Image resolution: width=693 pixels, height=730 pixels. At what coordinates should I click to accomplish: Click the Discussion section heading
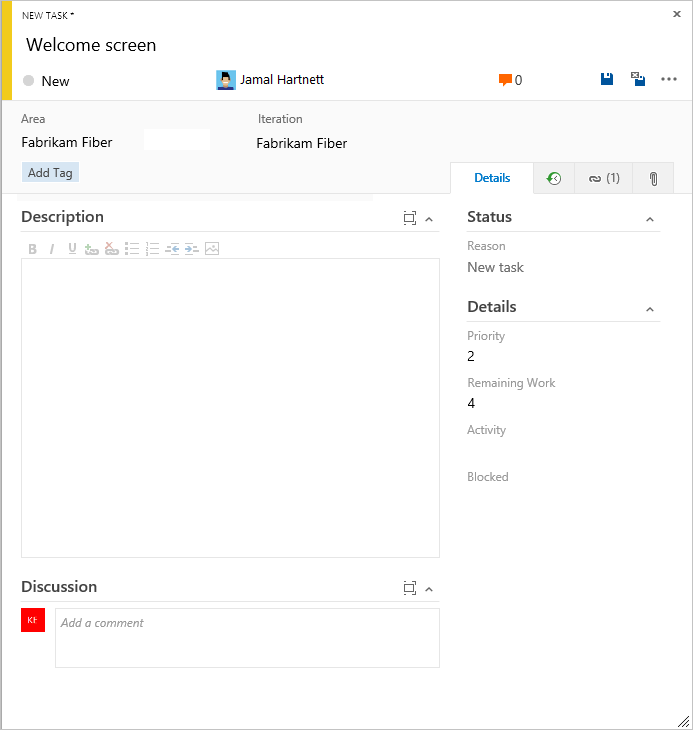tap(59, 587)
